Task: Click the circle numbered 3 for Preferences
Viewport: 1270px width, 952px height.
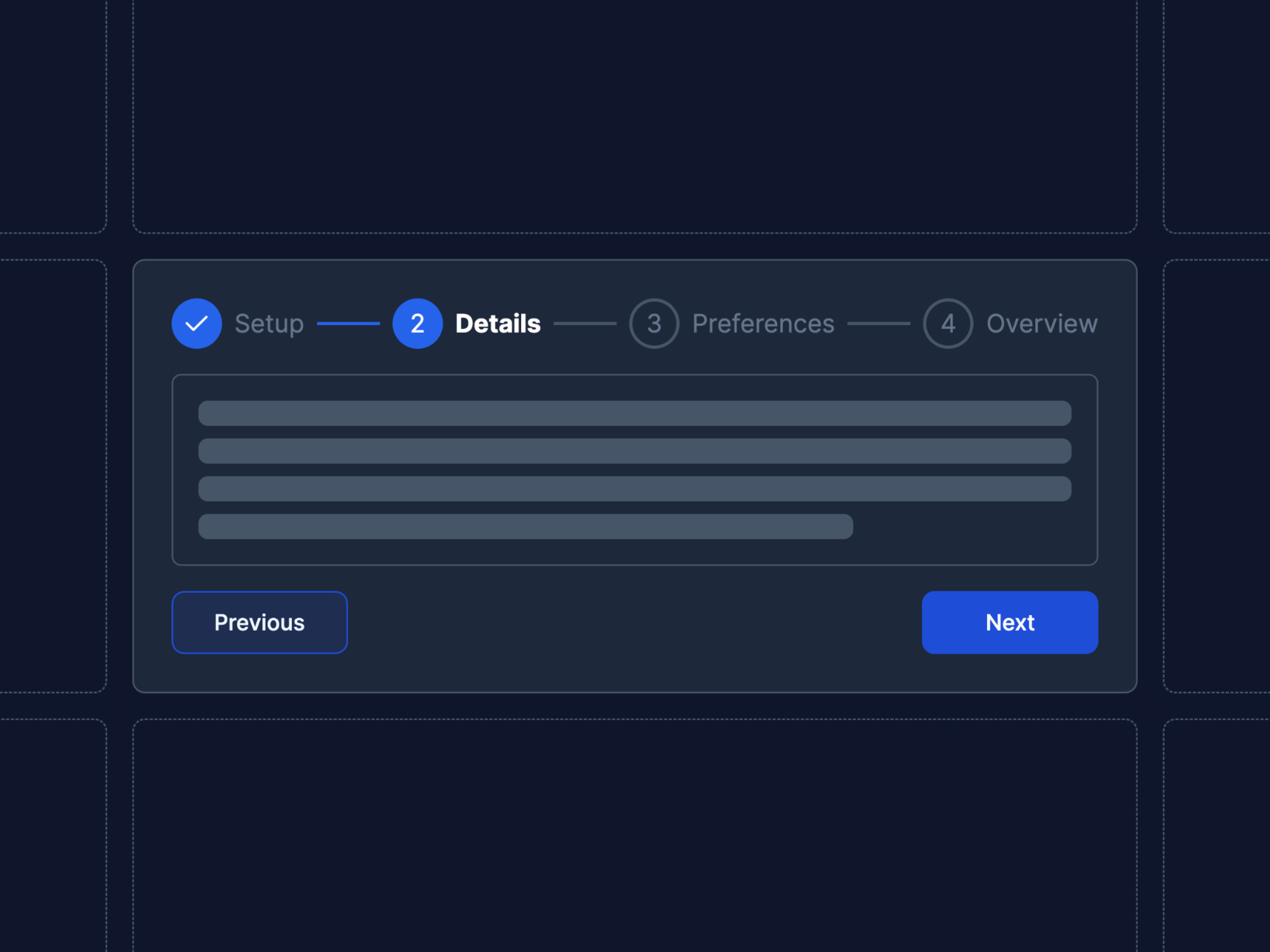Action: (x=654, y=323)
